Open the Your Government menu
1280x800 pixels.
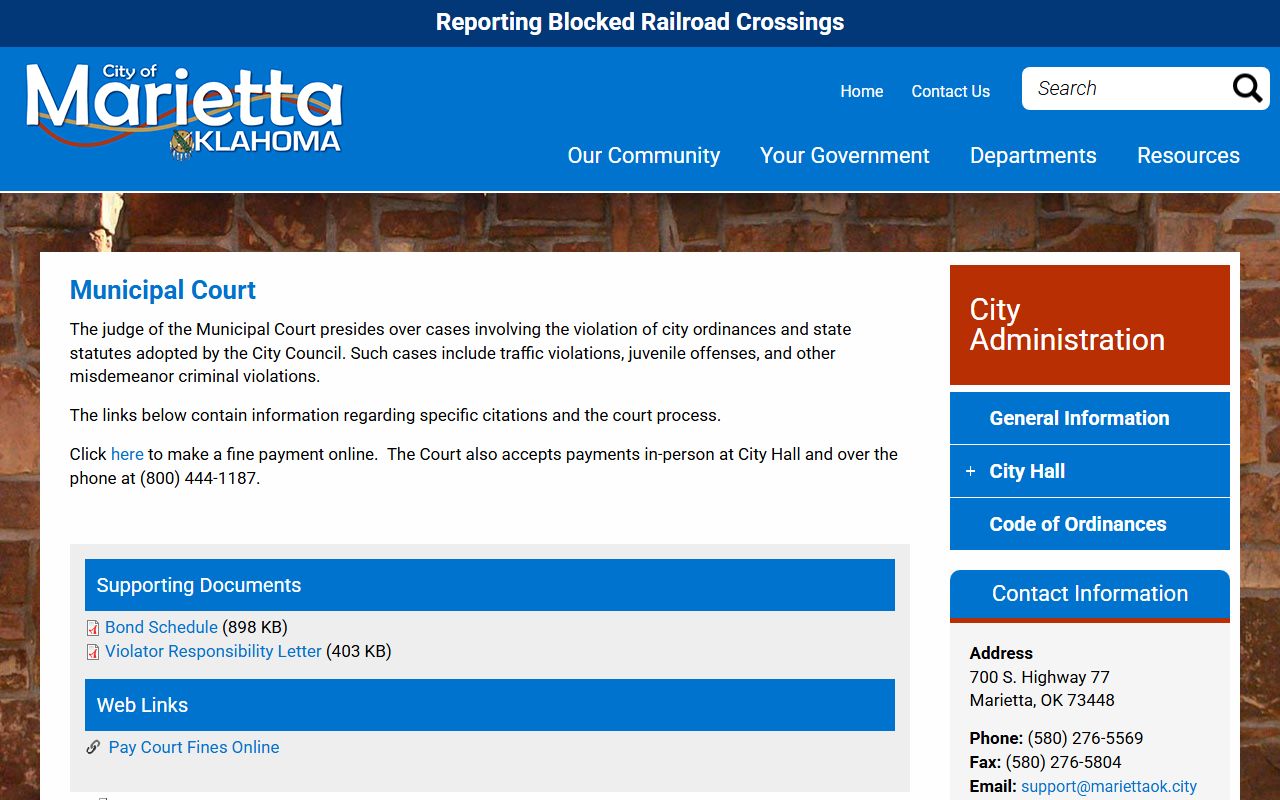tap(845, 155)
